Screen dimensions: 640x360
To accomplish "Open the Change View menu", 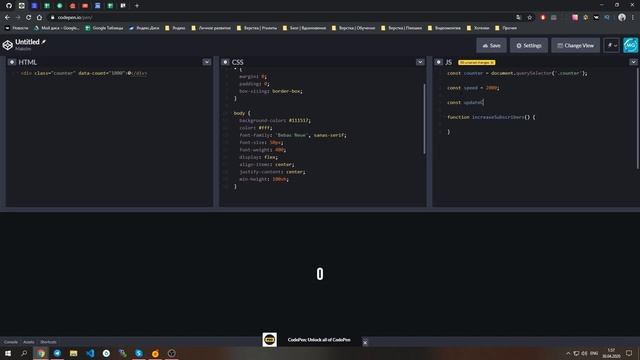I will click(x=576, y=45).
